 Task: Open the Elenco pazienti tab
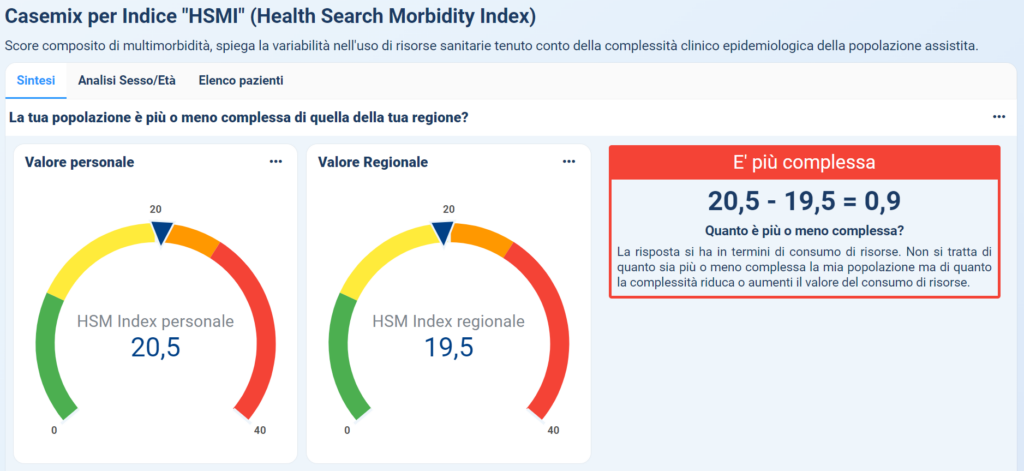click(x=241, y=81)
